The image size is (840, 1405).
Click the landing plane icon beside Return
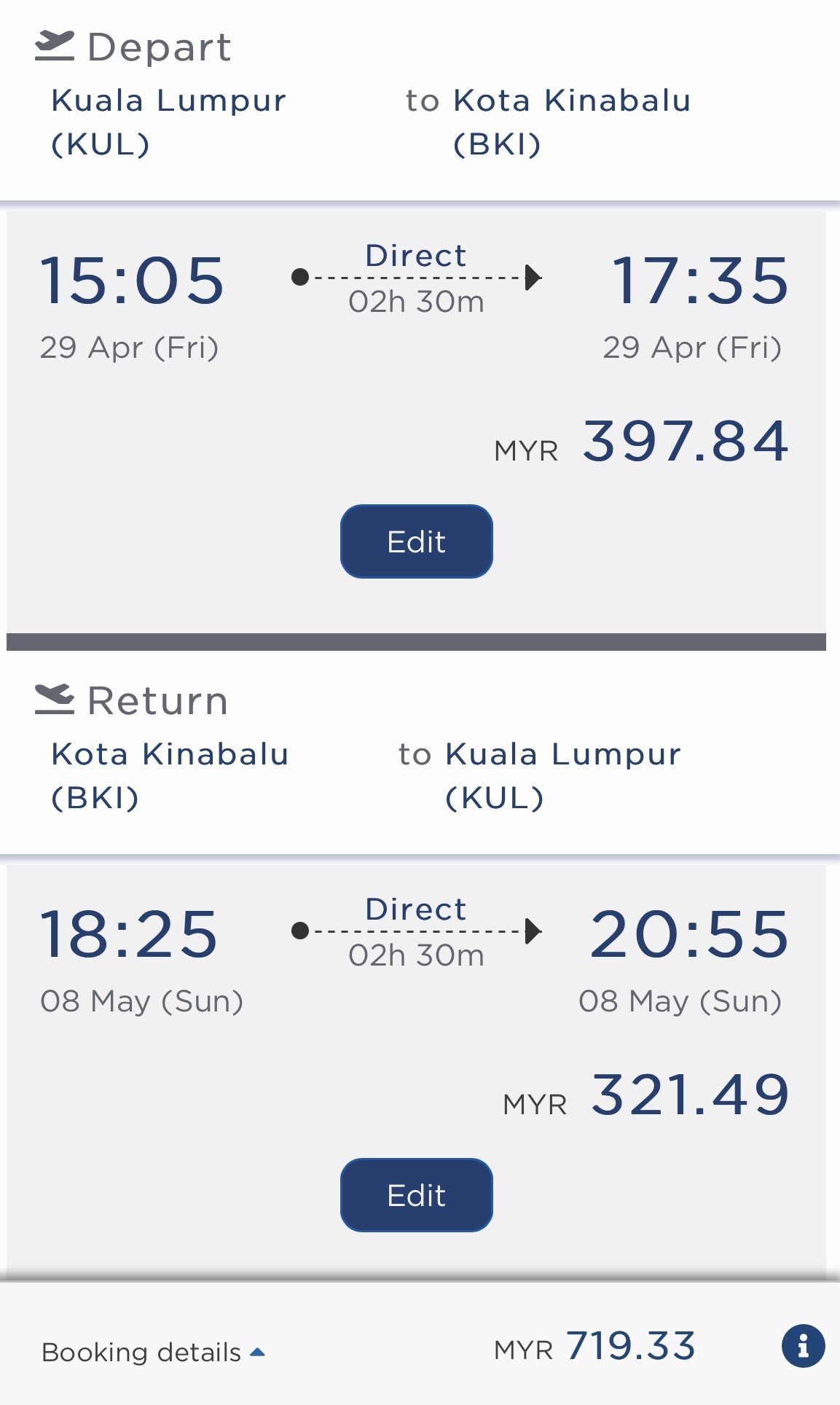pos(55,700)
